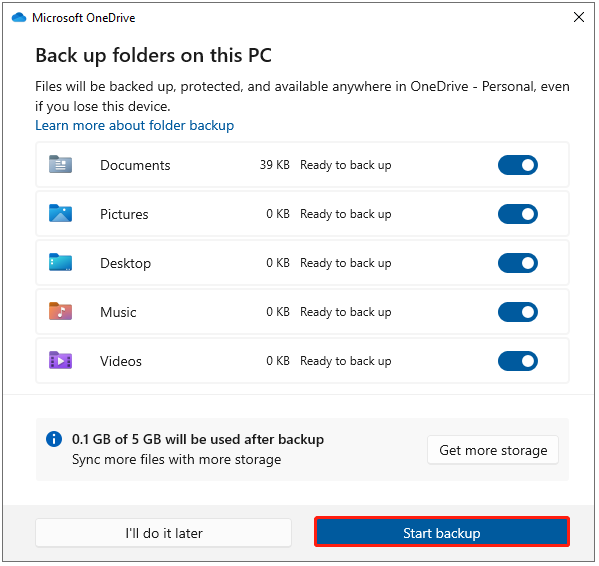Click the Music folder name
The height and width of the screenshot is (566, 599).
[118, 312]
